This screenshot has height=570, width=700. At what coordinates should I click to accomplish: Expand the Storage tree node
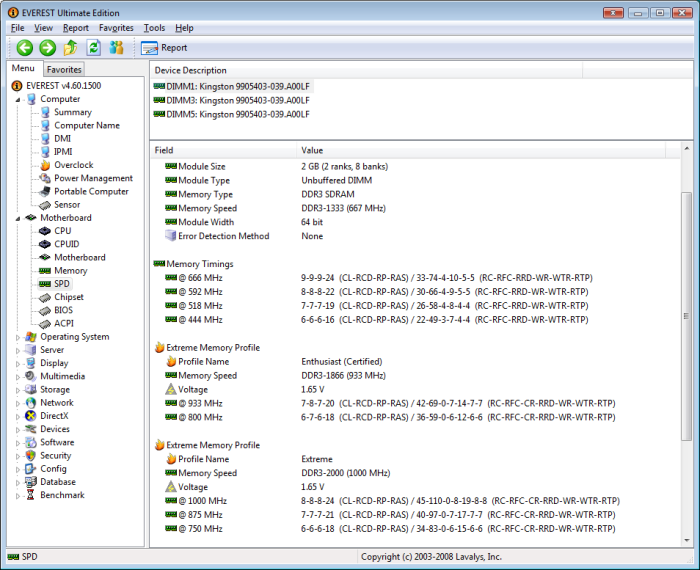tap(18, 390)
